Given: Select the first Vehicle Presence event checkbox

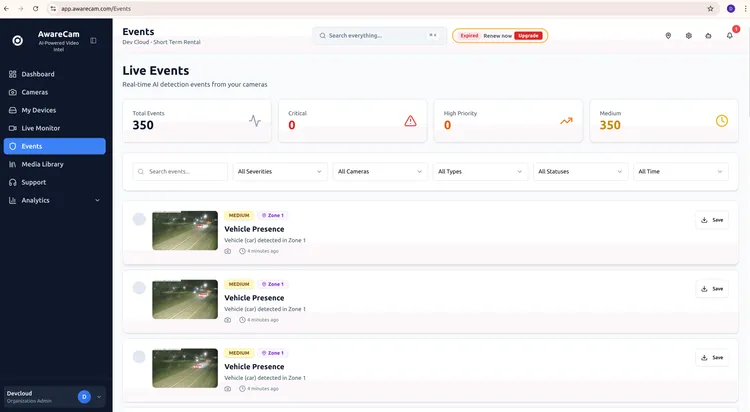Looking at the screenshot, I should [139, 219].
